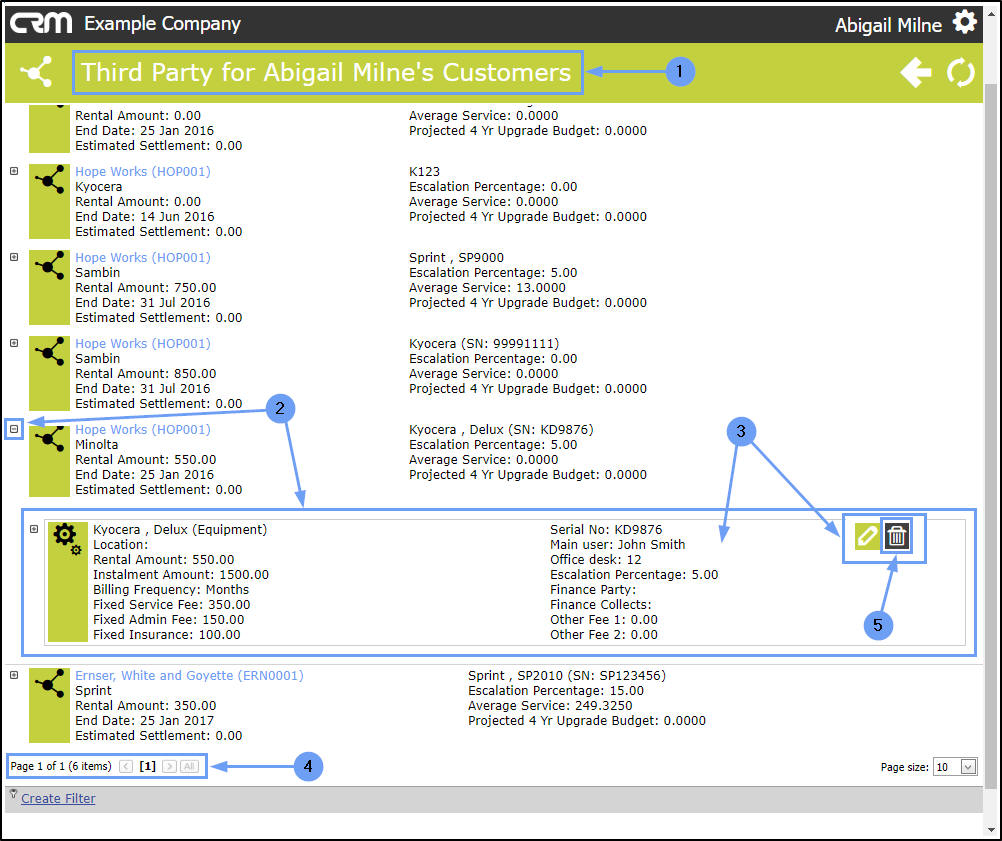Click Hope Works (HOP001) link for Sprint SP9000

143,258
